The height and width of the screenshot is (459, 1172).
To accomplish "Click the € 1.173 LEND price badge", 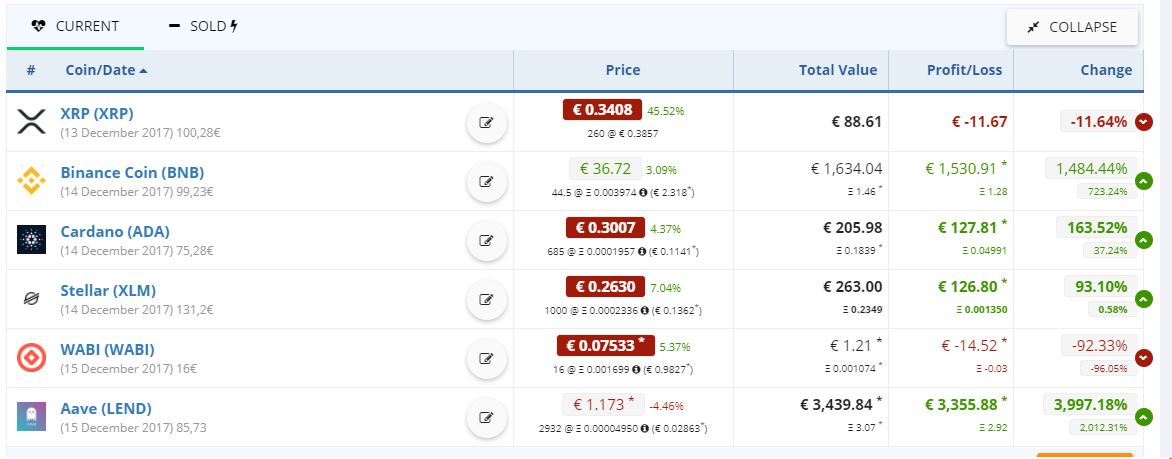I will [602, 405].
